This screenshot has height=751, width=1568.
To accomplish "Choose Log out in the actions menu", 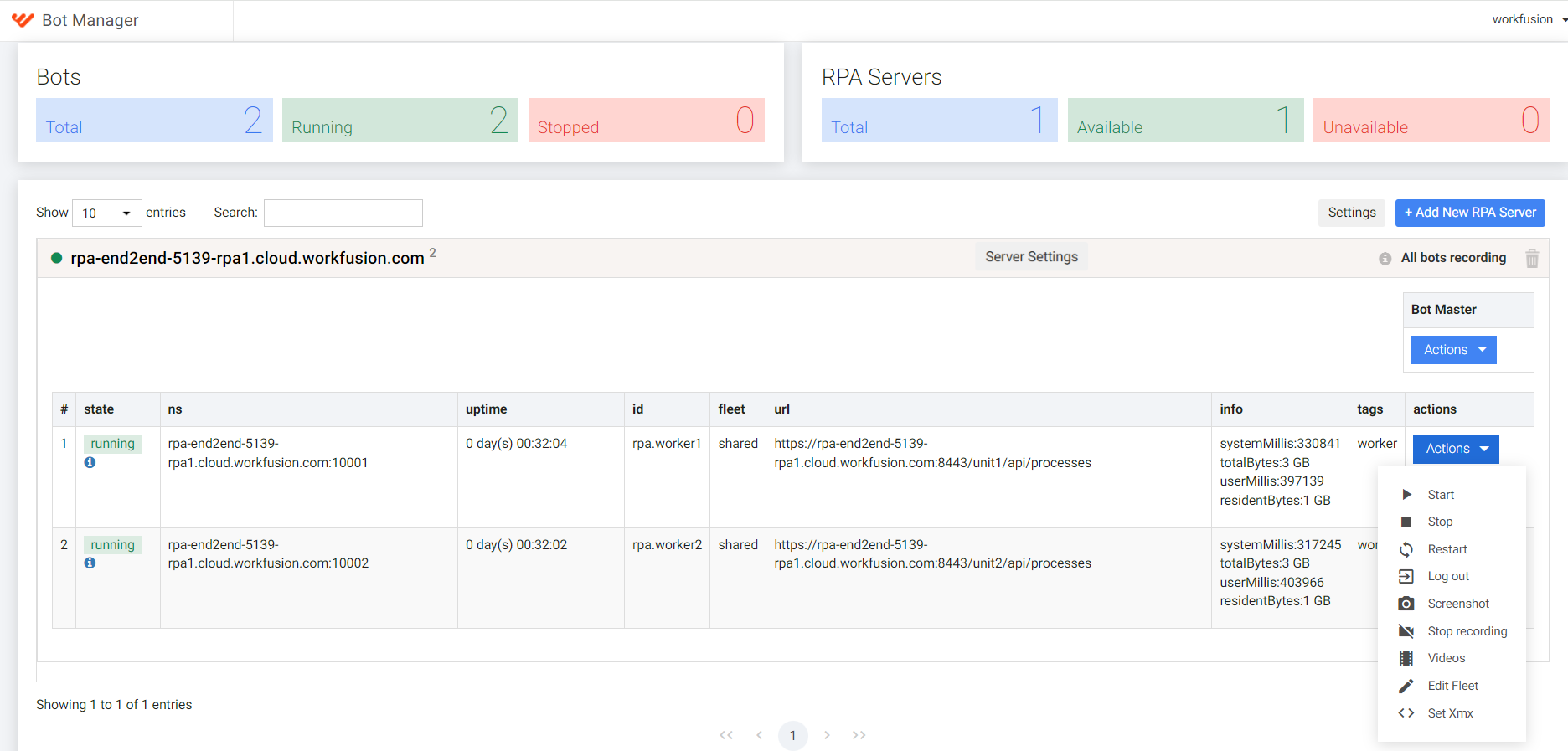I will coord(1448,576).
